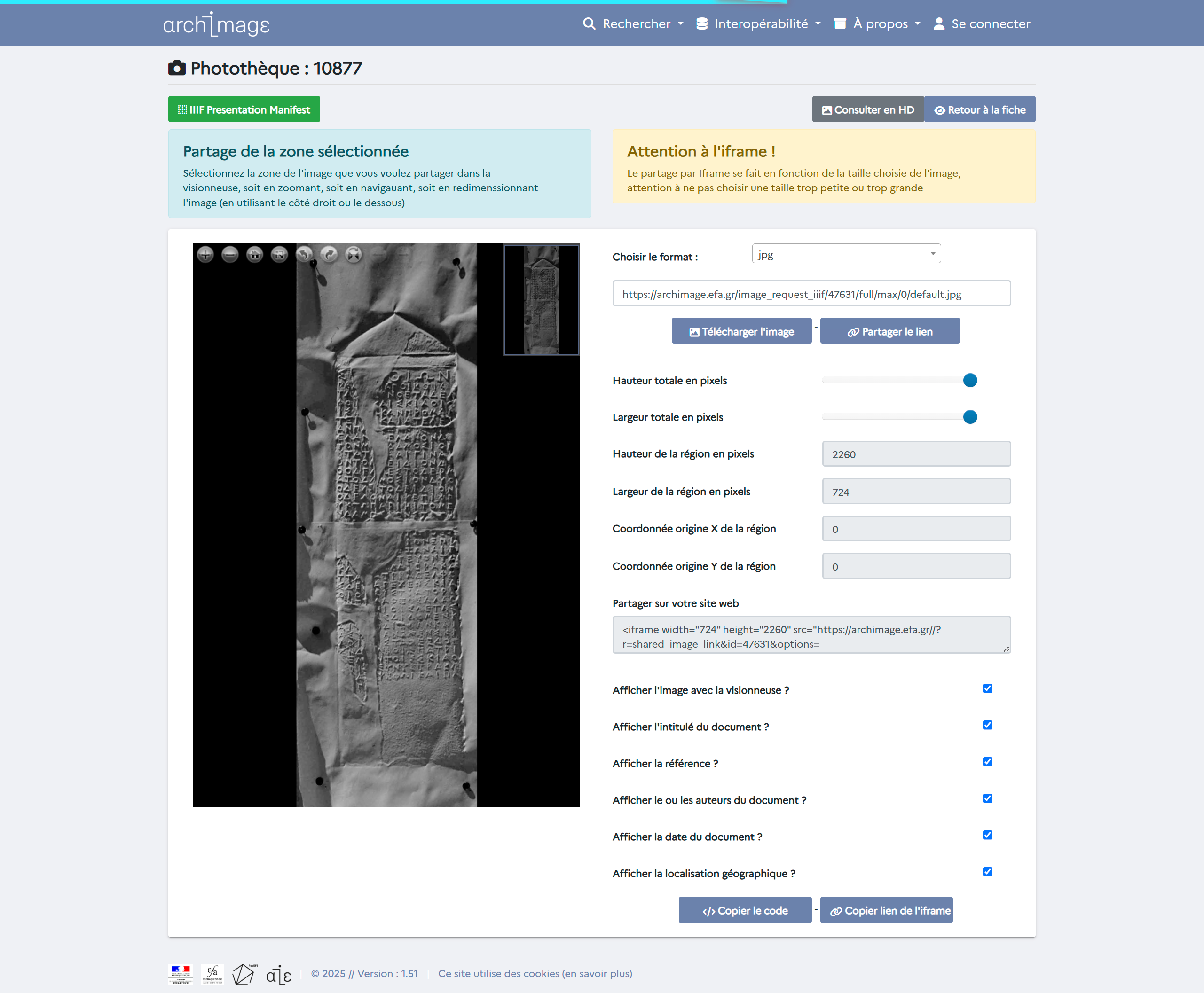1204x993 pixels.
Task: Zoom in on the viewer image
Action: pyautogui.click(x=205, y=255)
